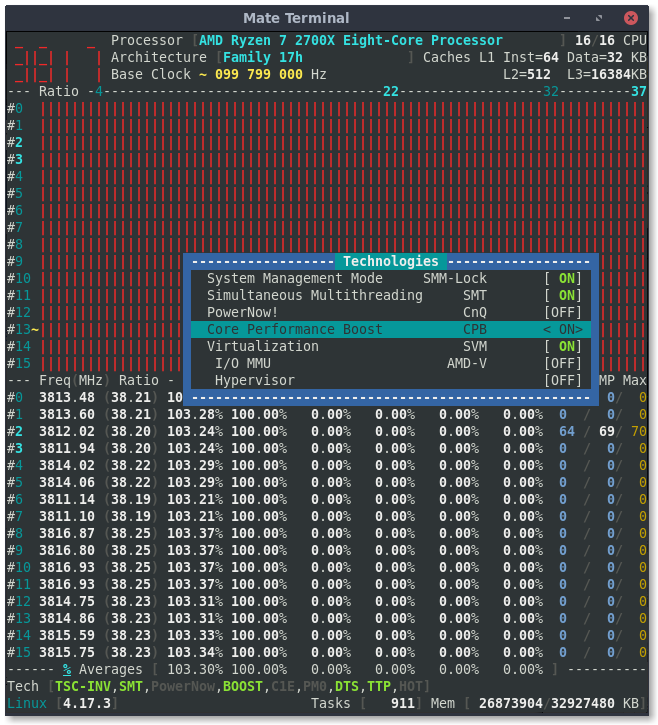The width and height of the screenshot is (658, 725).
Task: Click Ratio marker 32 on scale
Action: click(x=551, y=91)
